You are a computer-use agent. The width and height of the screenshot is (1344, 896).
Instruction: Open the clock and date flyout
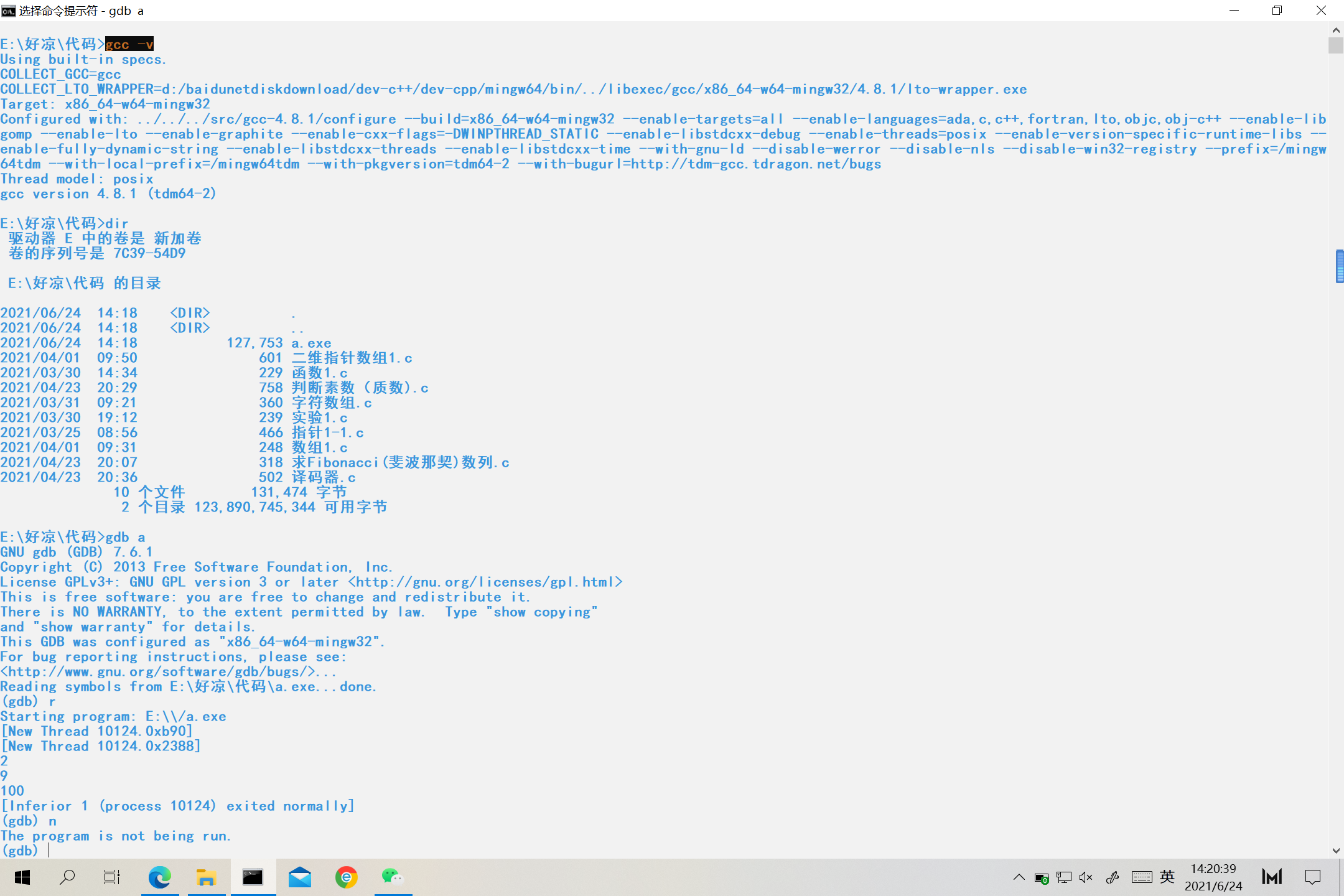pos(1213,877)
